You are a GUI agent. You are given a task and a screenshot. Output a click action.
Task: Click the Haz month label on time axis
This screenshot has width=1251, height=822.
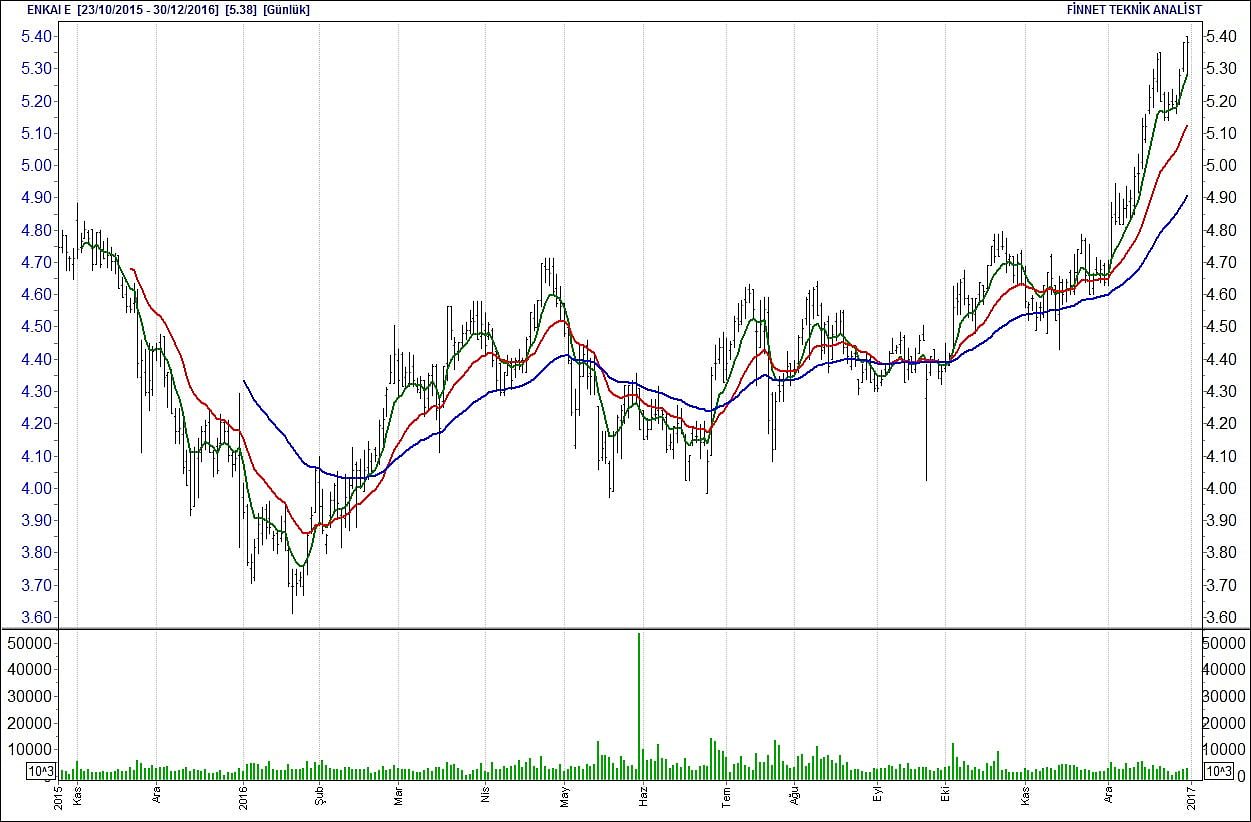click(x=644, y=797)
